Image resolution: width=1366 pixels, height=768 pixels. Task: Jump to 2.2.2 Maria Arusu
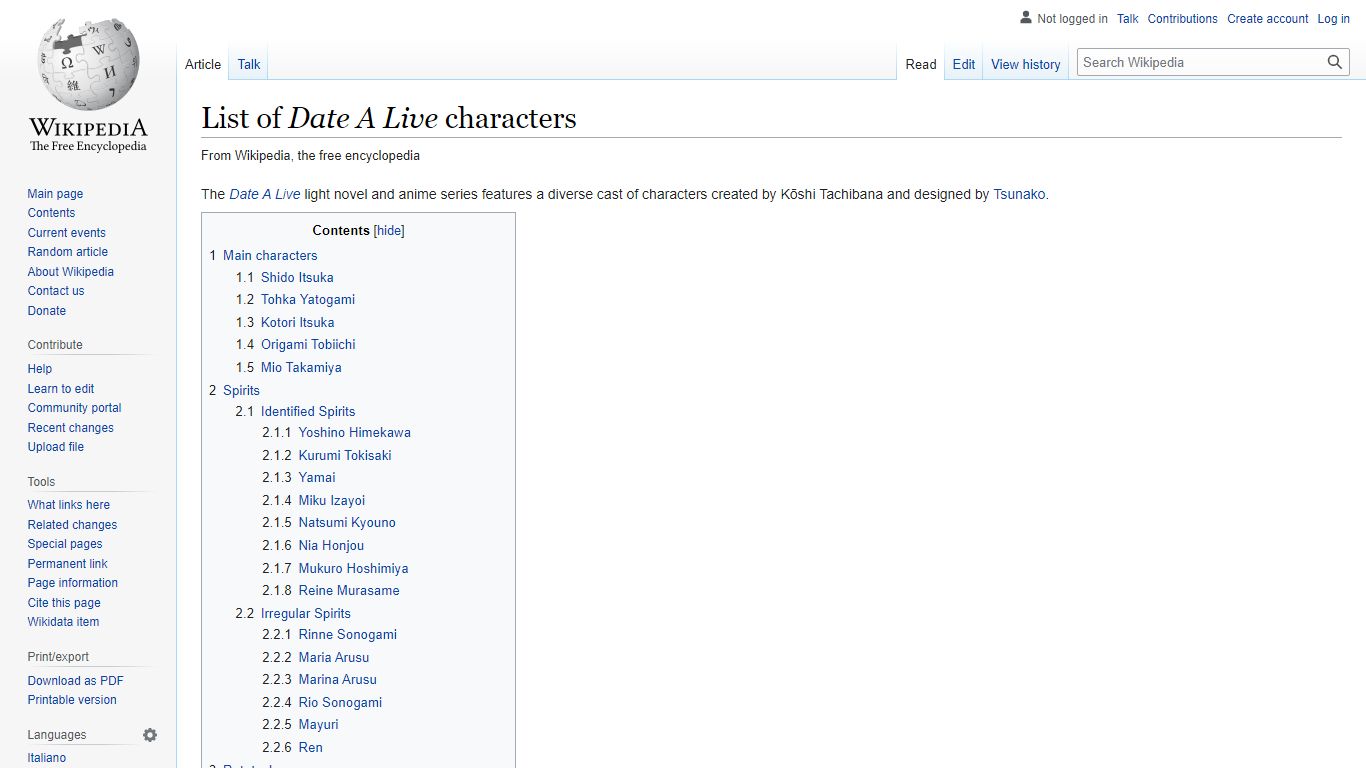[316, 657]
